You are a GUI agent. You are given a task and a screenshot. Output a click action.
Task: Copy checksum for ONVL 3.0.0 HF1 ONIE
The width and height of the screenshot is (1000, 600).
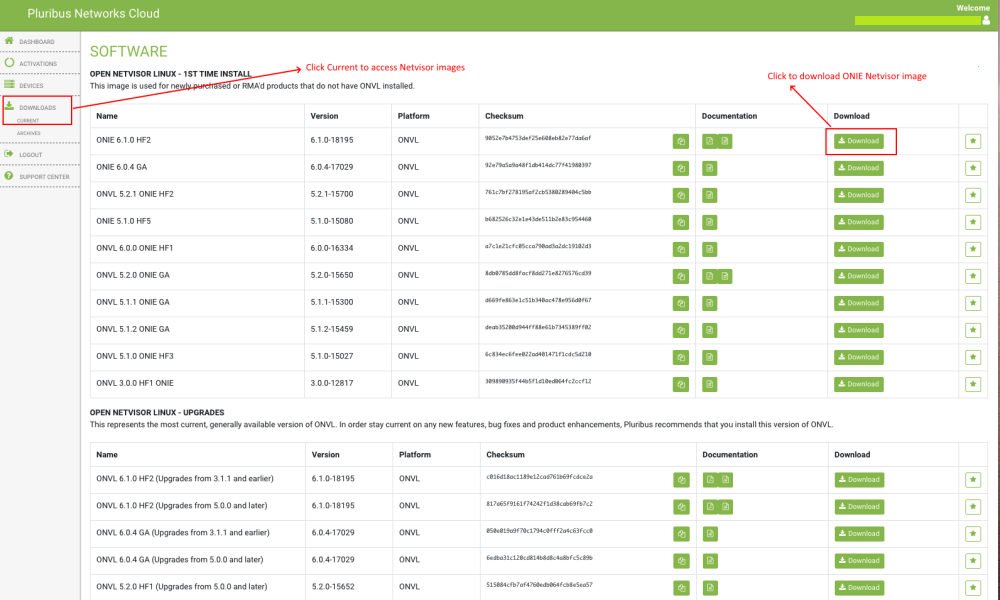click(680, 384)
